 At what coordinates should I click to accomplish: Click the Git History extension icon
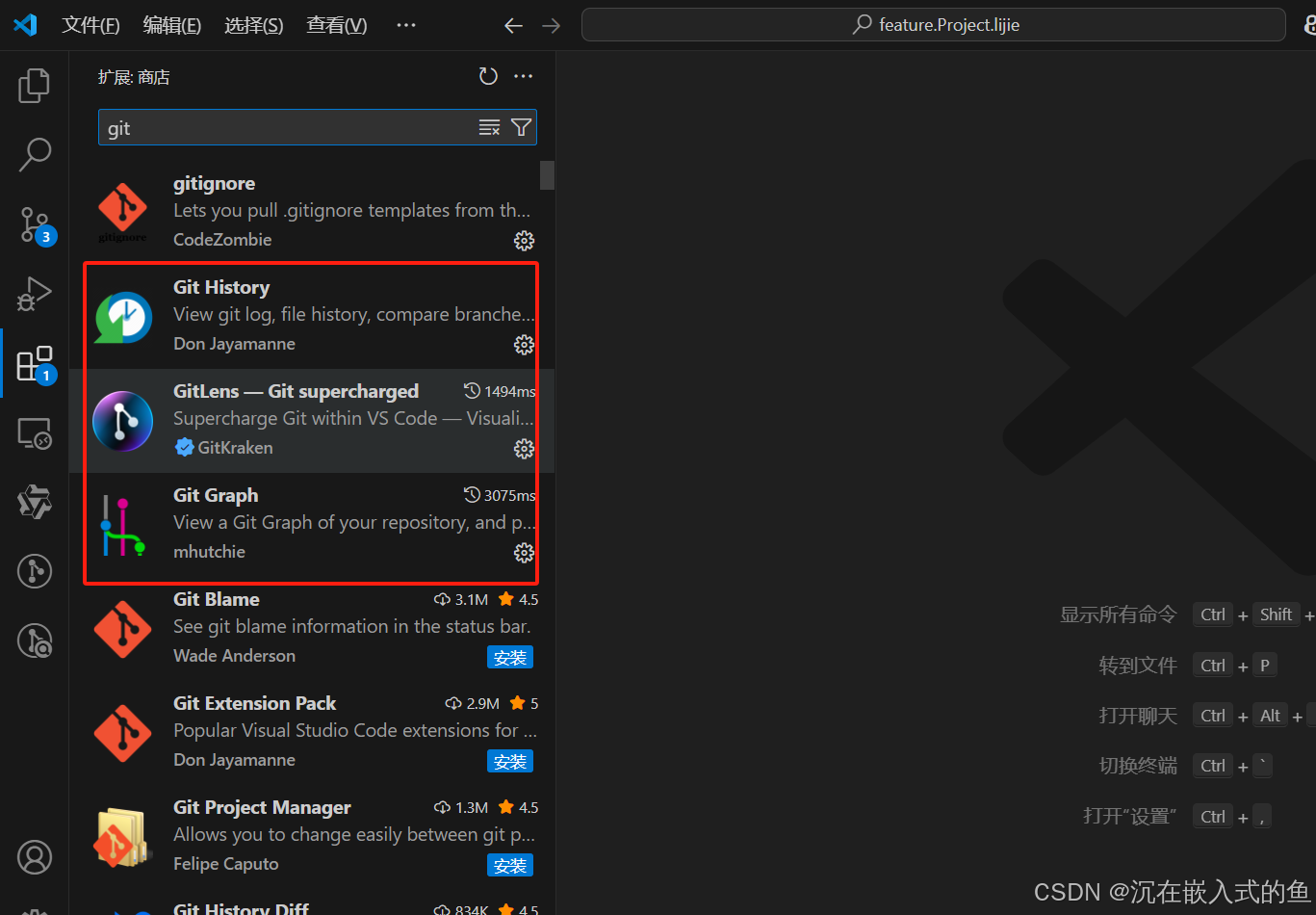click(122, 316)
